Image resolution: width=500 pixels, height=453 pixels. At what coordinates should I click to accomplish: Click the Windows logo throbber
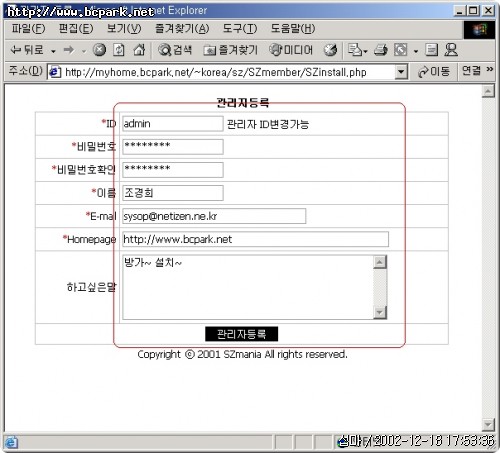[x=479, y=30]
